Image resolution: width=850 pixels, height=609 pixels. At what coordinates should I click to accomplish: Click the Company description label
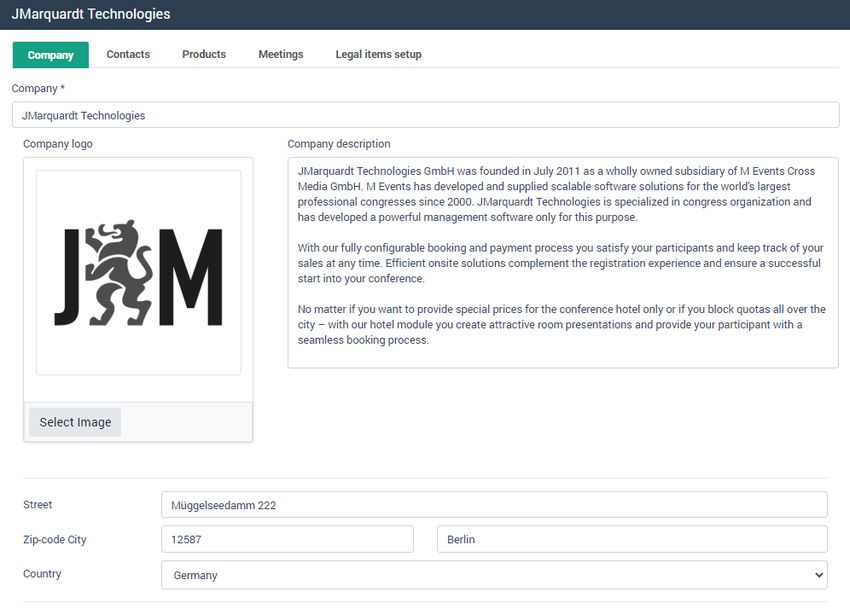click(x=339, y=144)
